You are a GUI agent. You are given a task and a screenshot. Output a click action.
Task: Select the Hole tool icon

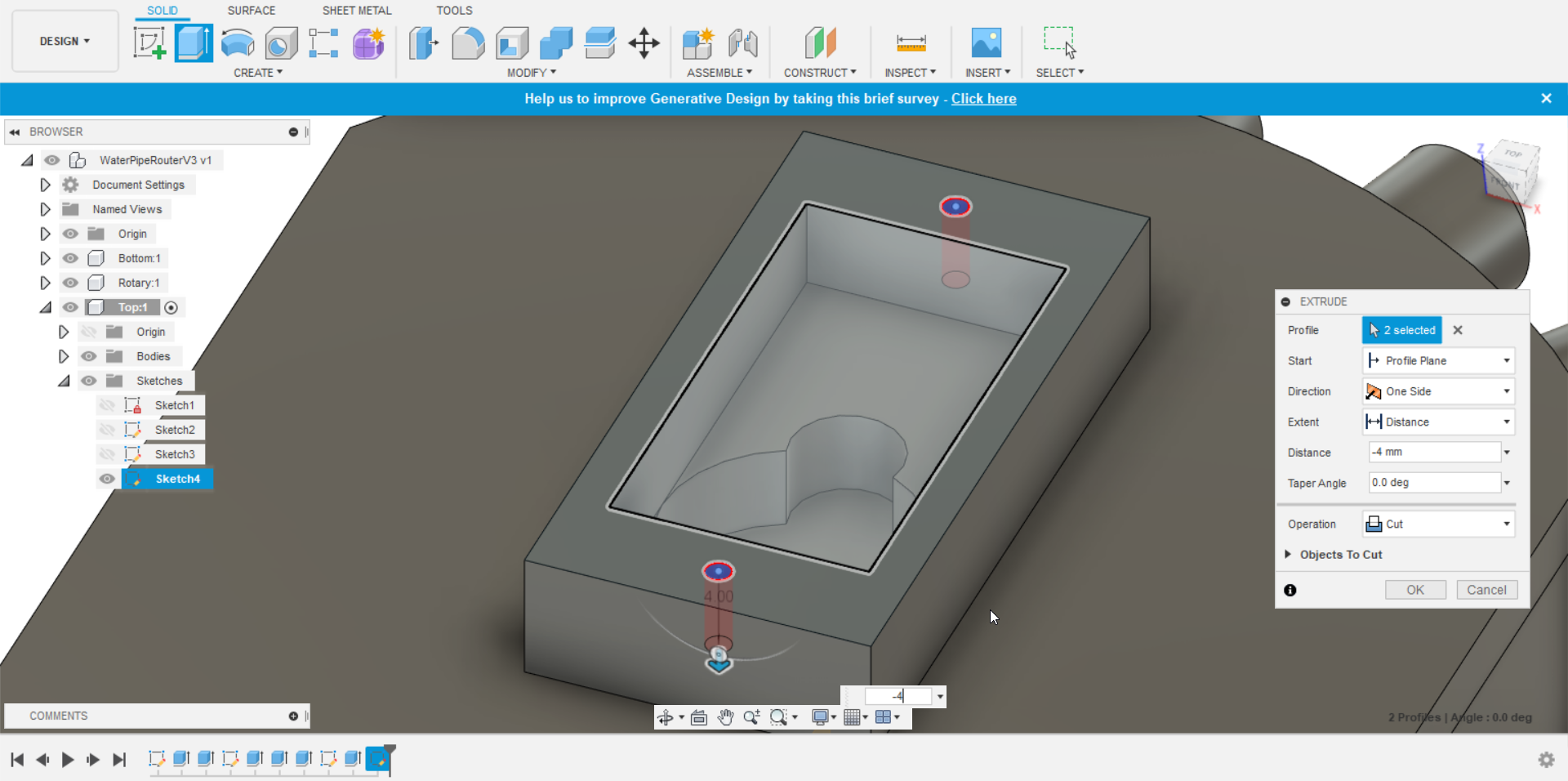click(281, 42)
